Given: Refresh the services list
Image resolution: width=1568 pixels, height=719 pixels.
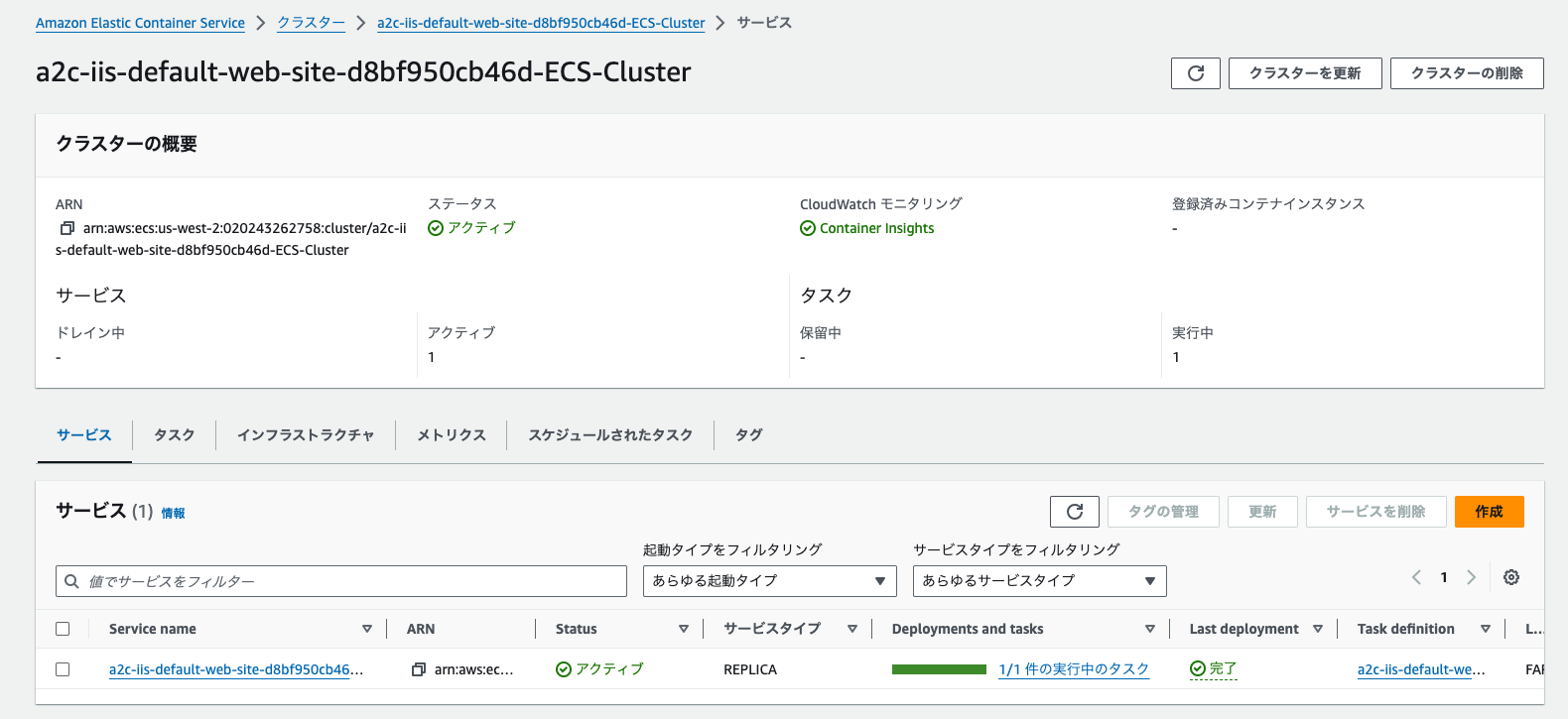Looking at the screenshot, I should (x=1075, y=512).
